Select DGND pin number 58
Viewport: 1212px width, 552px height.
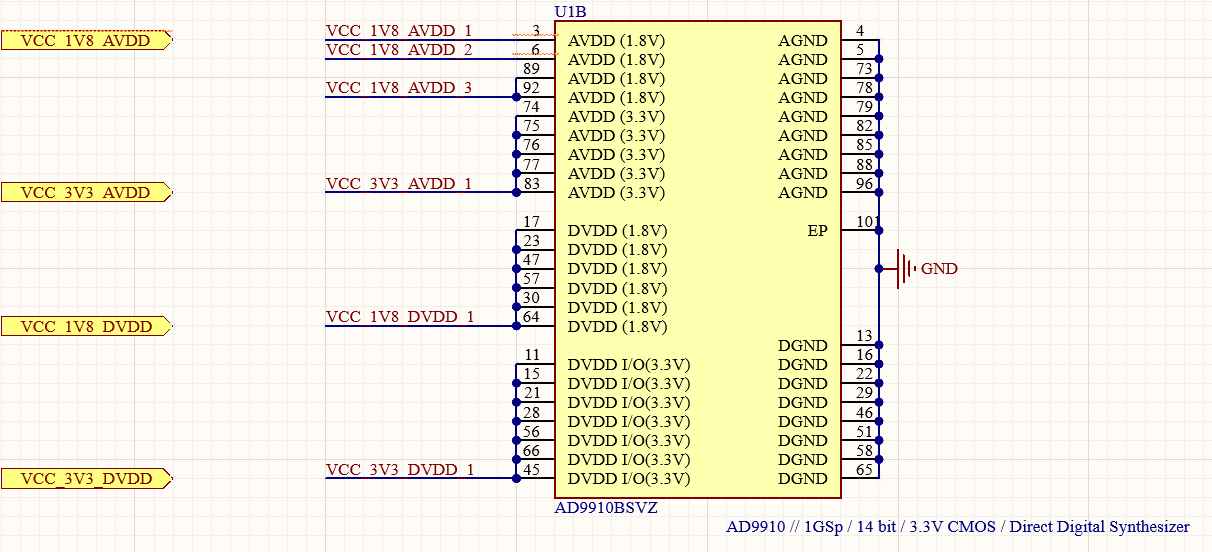pos(864,450)
